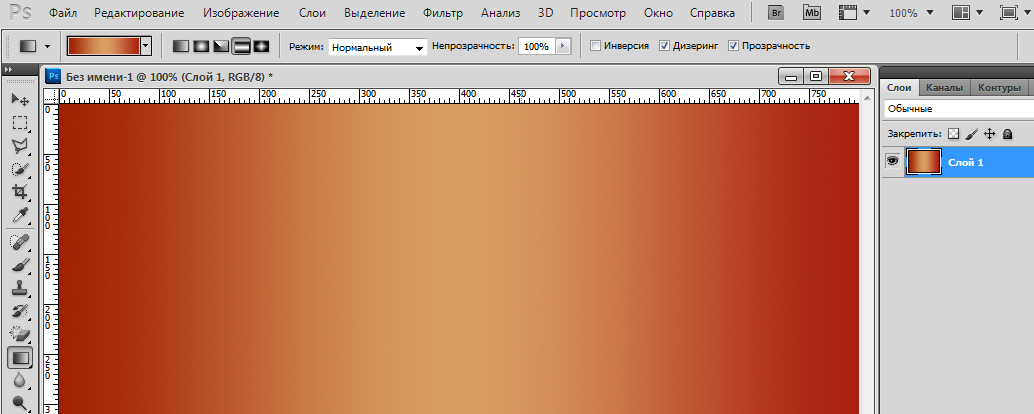1034x414 pixels.
Task: Select the Clone Stamp tool
Action: tap(20, 288)
